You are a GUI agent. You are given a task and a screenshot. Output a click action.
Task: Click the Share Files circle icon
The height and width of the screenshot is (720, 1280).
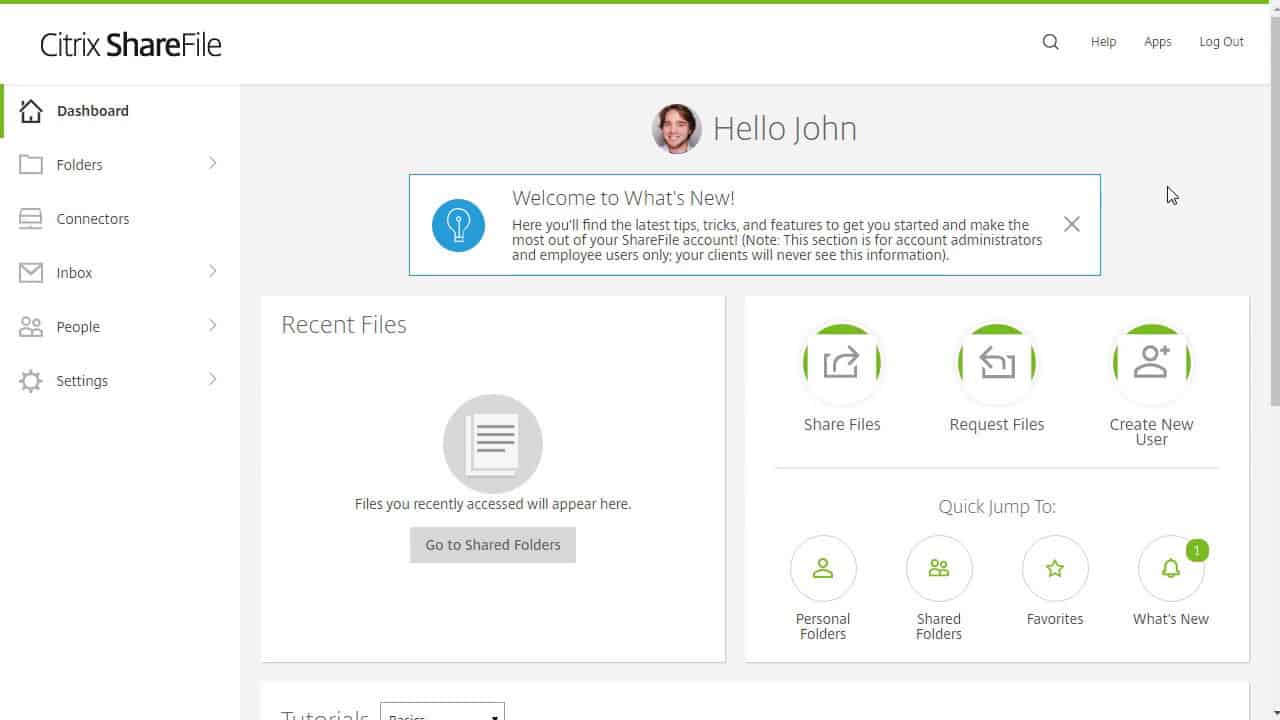(x=842, y=363)
